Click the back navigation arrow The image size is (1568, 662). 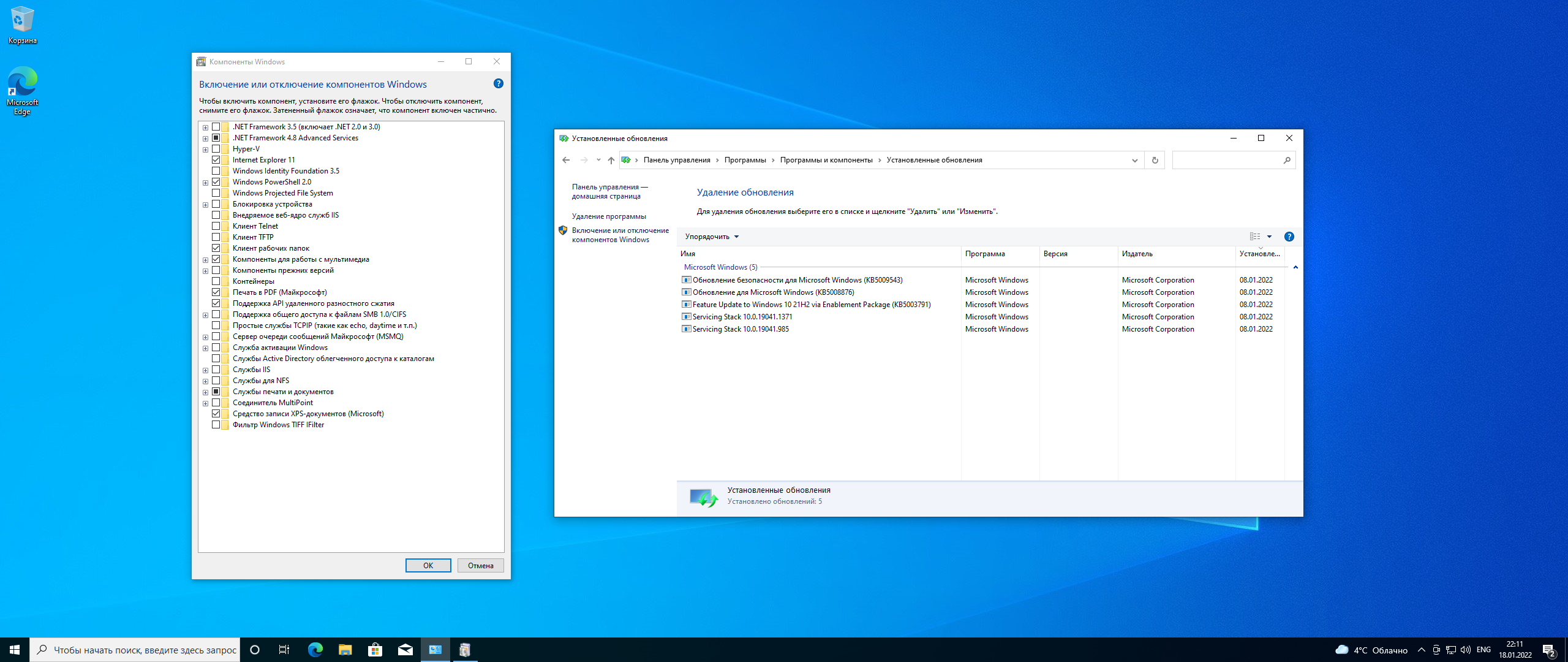[566, 160]
